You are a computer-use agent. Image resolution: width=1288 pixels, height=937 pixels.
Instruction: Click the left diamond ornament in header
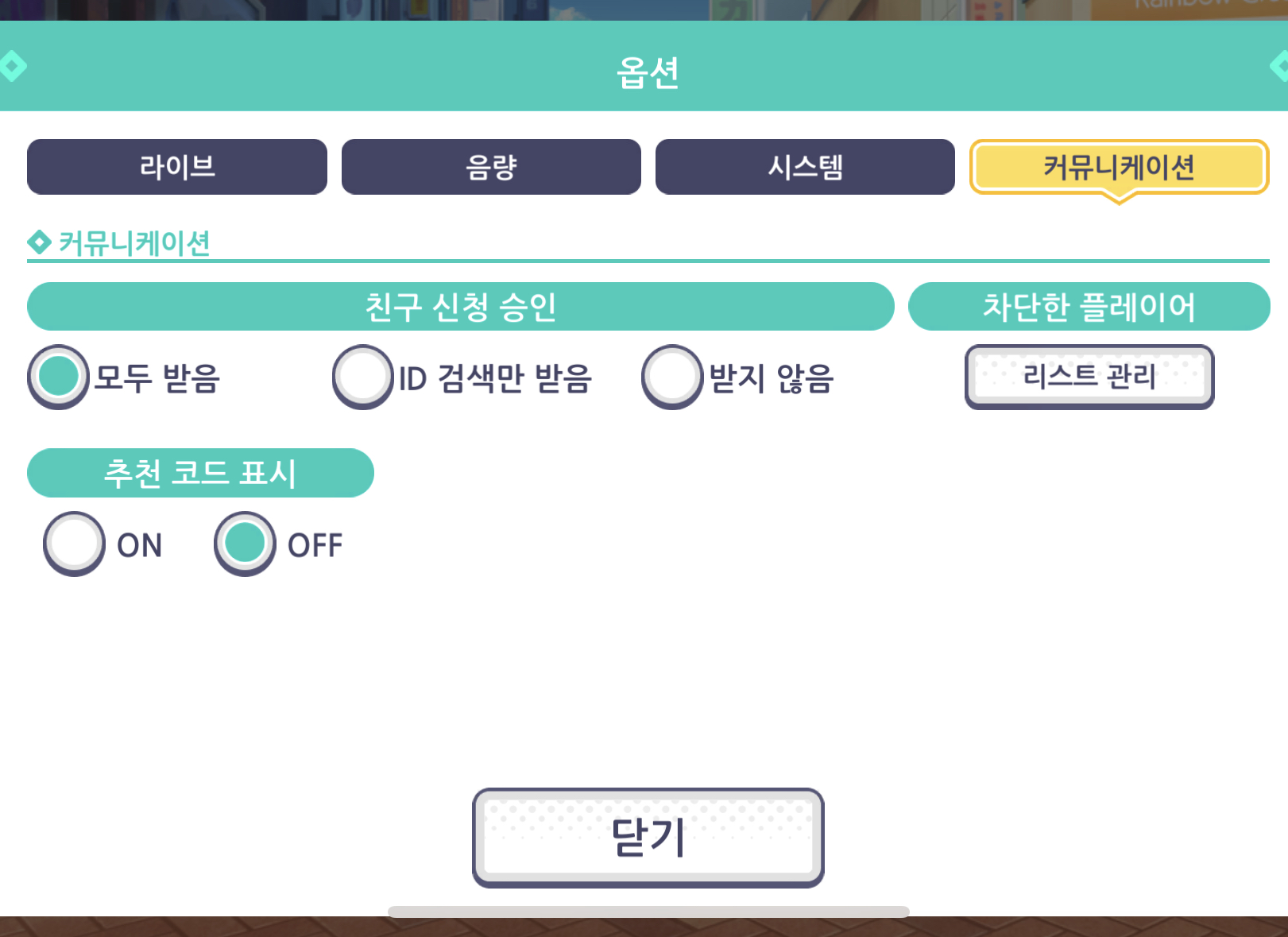(12, 66)
